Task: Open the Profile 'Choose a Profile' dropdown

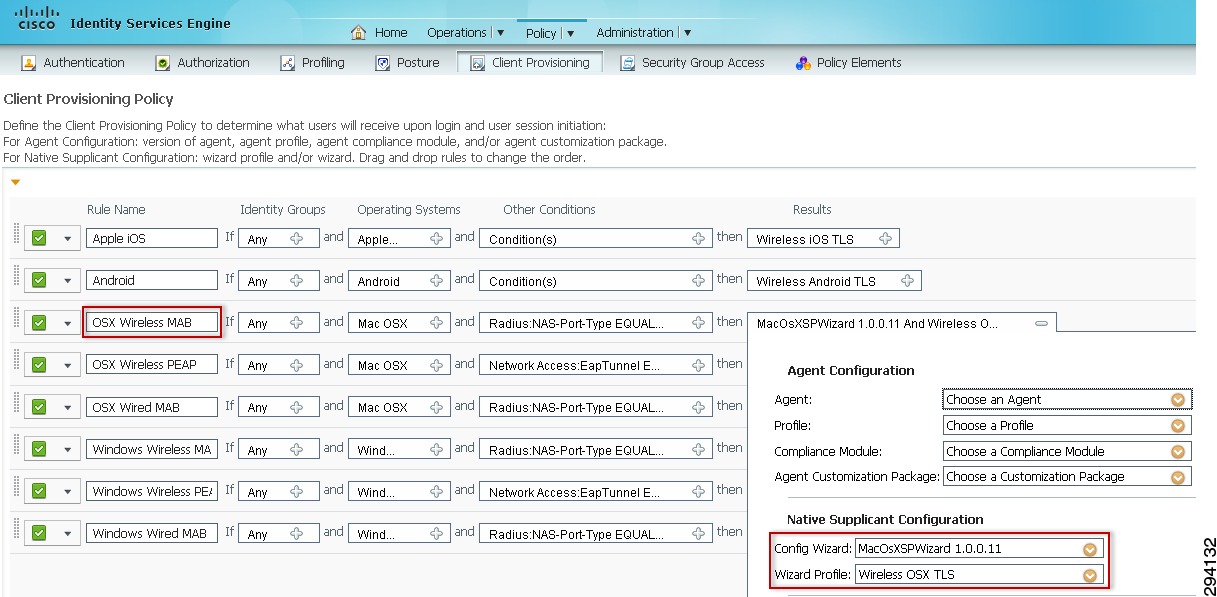Action: point(1067,425)
